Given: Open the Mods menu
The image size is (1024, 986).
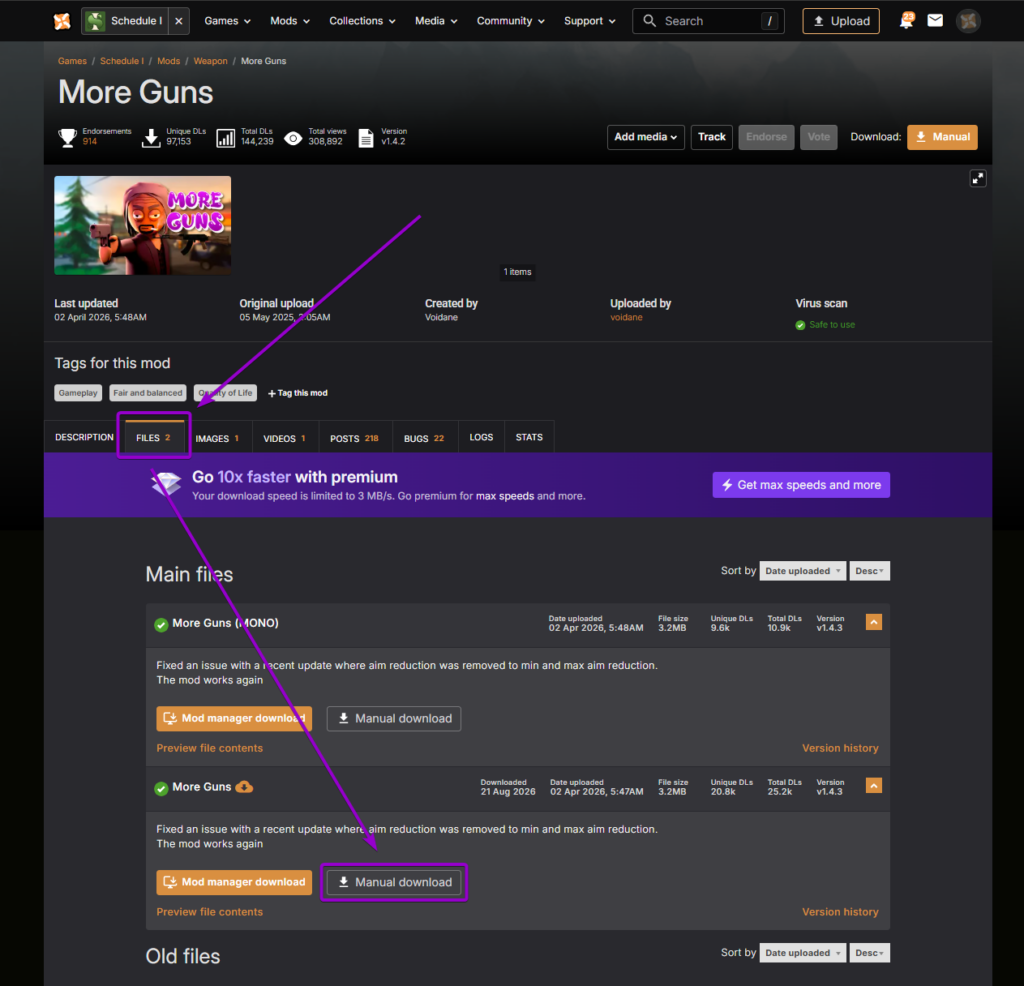Looking at the screenshot, I should pyautogui.click(x=290, y=21).
